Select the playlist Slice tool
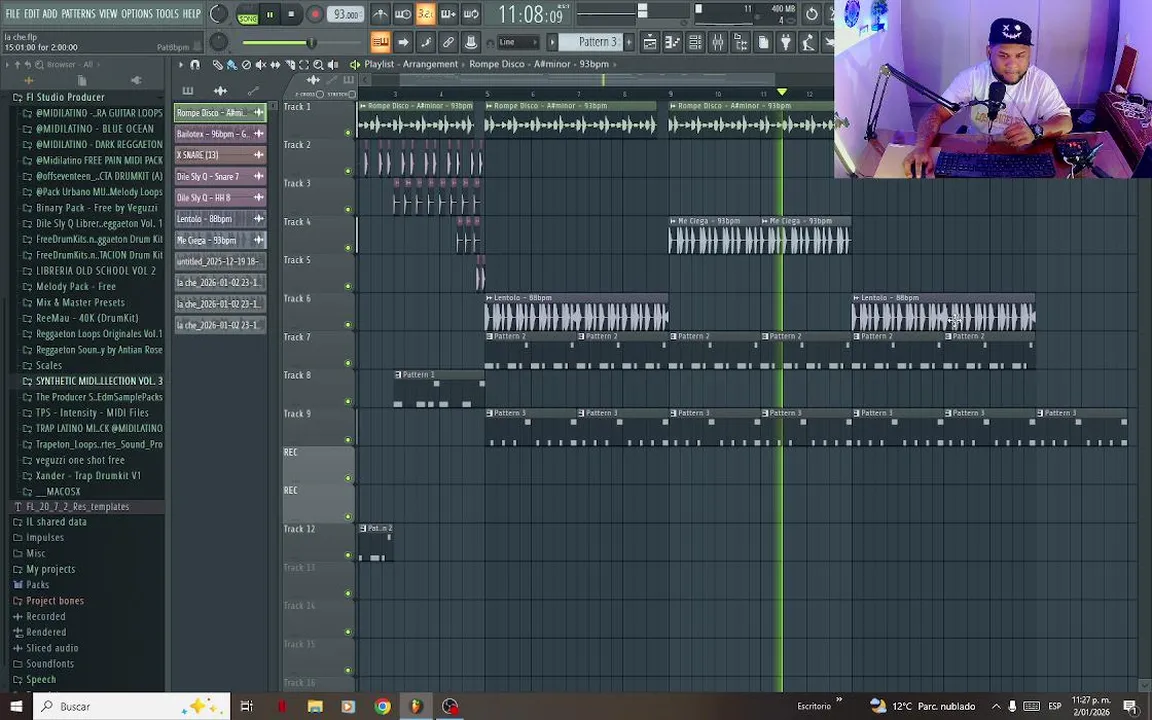The height and width of the screenshot is (720, 1152). [x=290, y=65]
